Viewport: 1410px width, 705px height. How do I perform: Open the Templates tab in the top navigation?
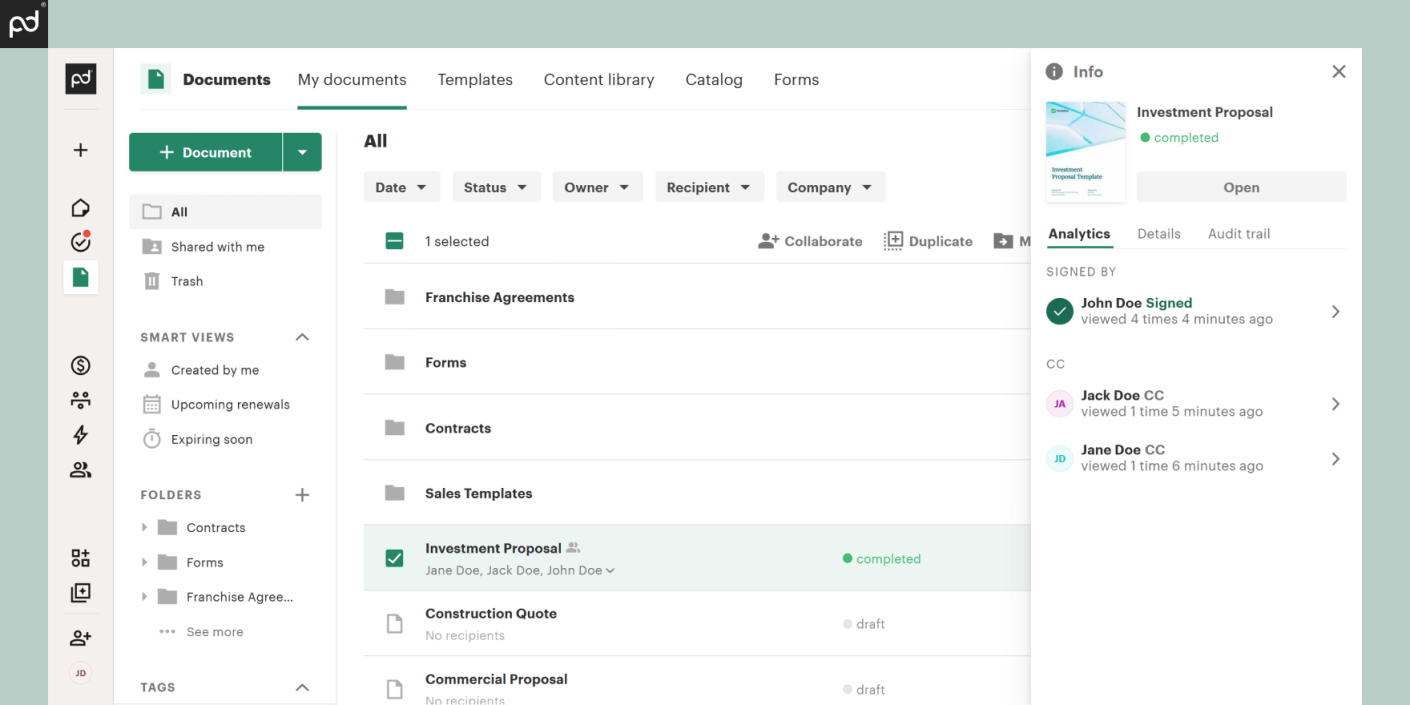point(475,79)
